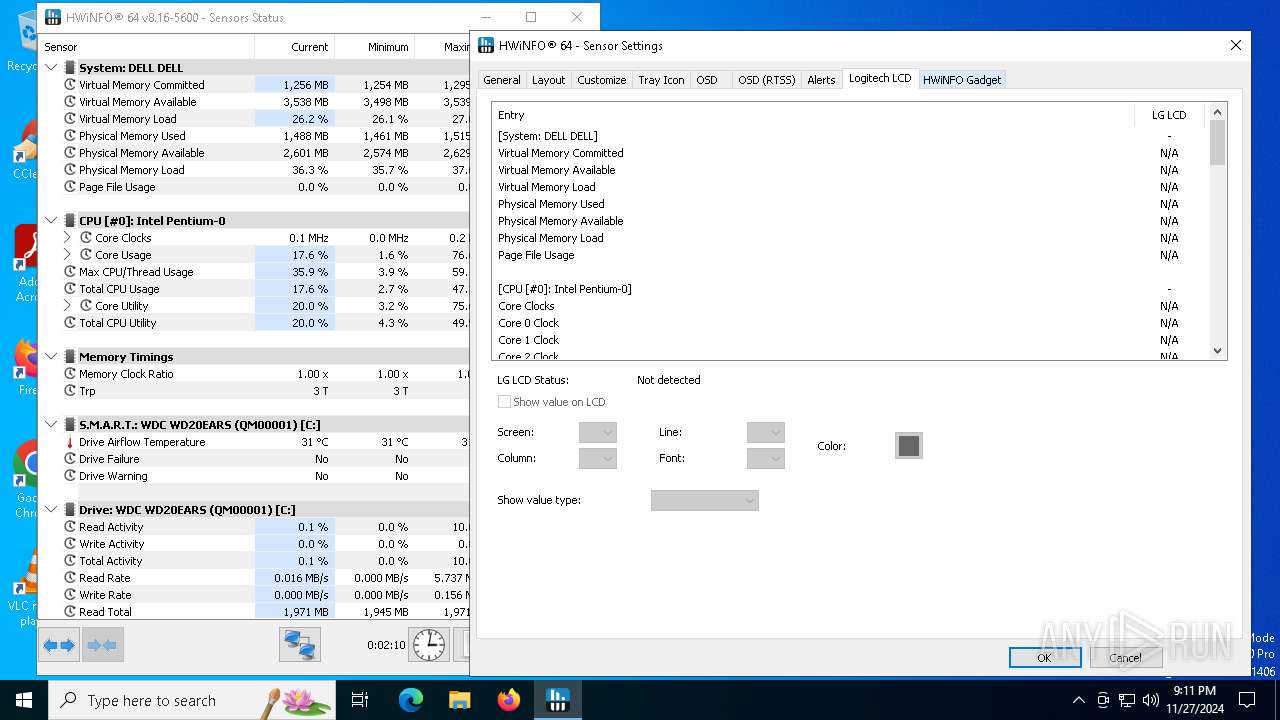Open the Show value type dropdown

[704, 500]
